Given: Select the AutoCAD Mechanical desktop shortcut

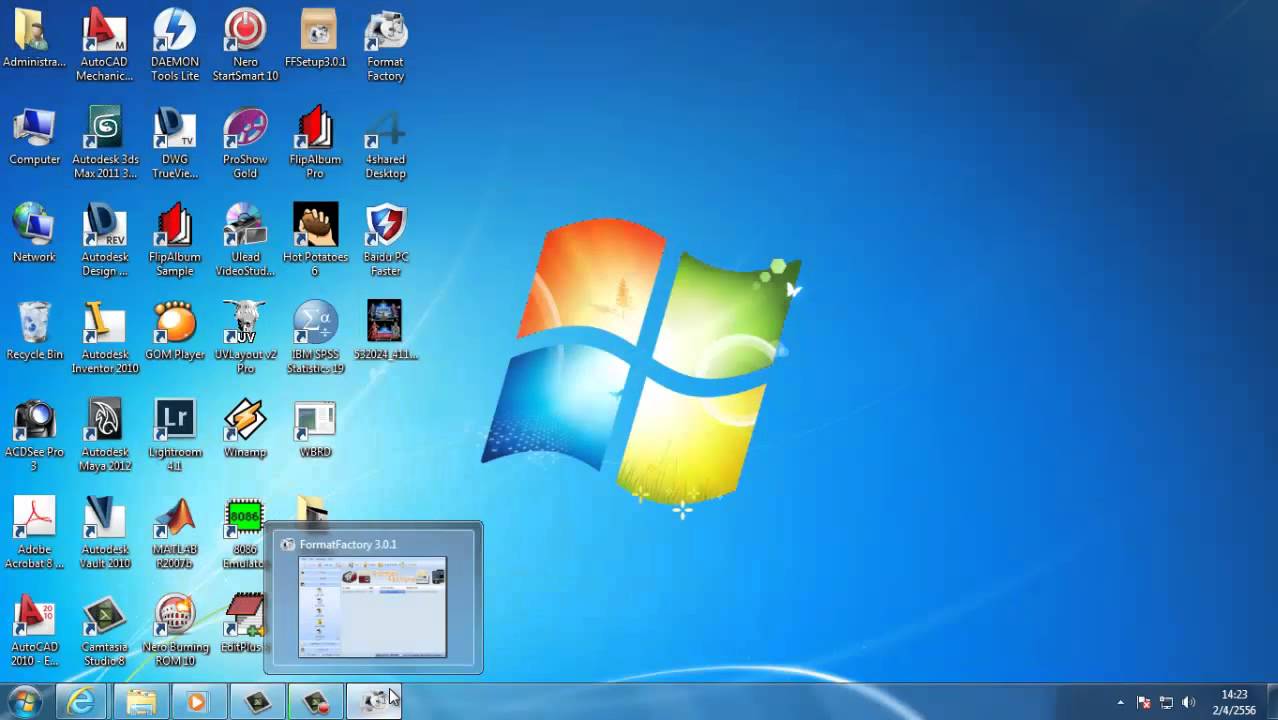Looking at the screenshot, I should (x=104, y=46).
